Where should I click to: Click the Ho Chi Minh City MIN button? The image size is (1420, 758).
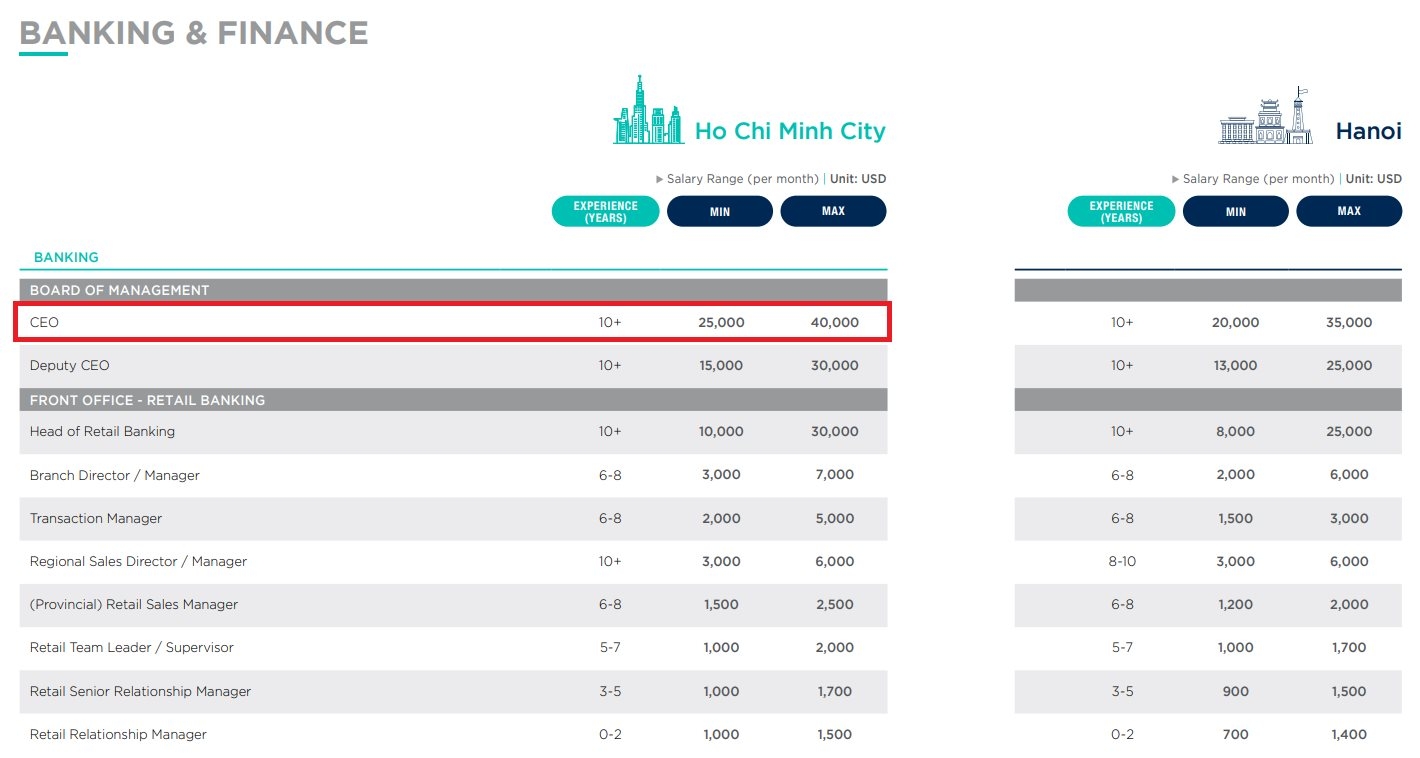click(x=720, y=212)
